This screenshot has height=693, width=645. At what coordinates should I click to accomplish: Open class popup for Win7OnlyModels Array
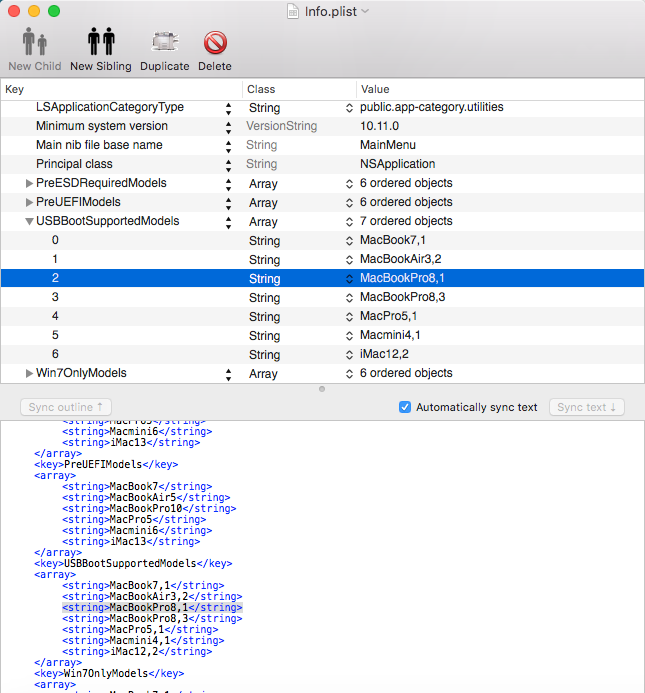click(x=349, y=374)
